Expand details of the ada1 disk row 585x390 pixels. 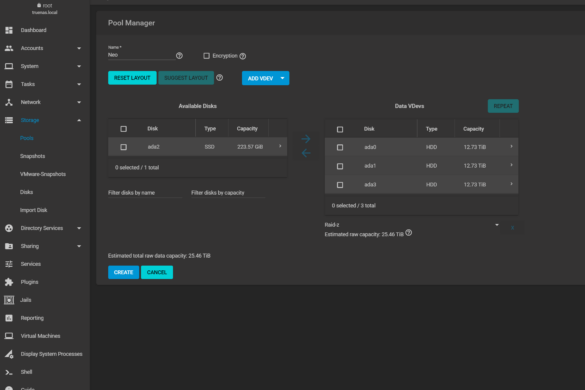511,165
